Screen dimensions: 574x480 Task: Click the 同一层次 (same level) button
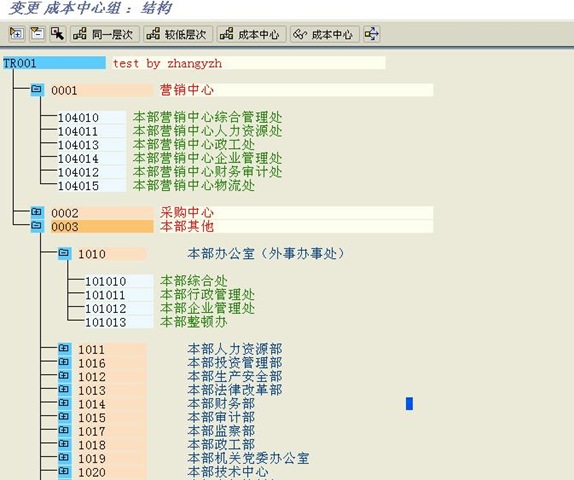click(x=105, y=34)
